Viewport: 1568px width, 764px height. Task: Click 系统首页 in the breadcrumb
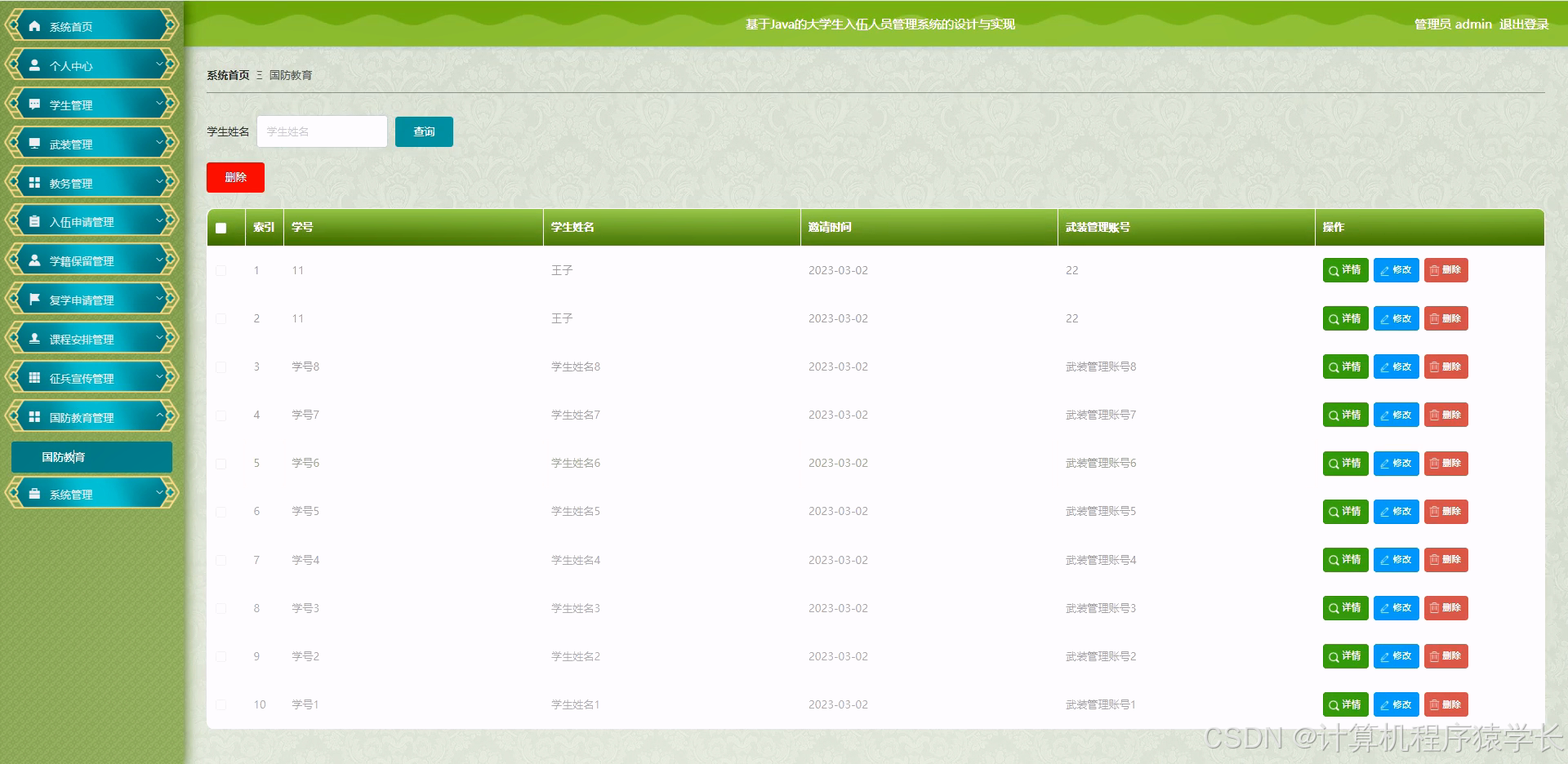tap(228, 75)
